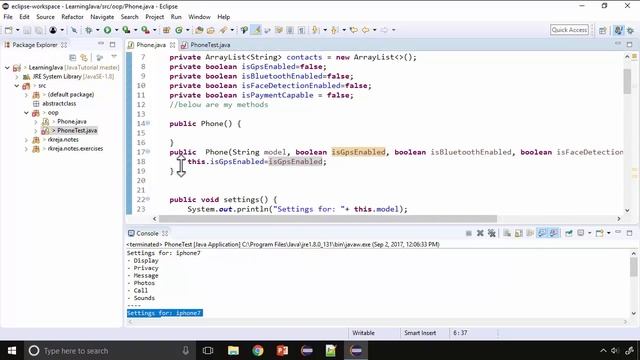Toggle Show Whitespace Characters in toolbar

[x=302, y=30]
